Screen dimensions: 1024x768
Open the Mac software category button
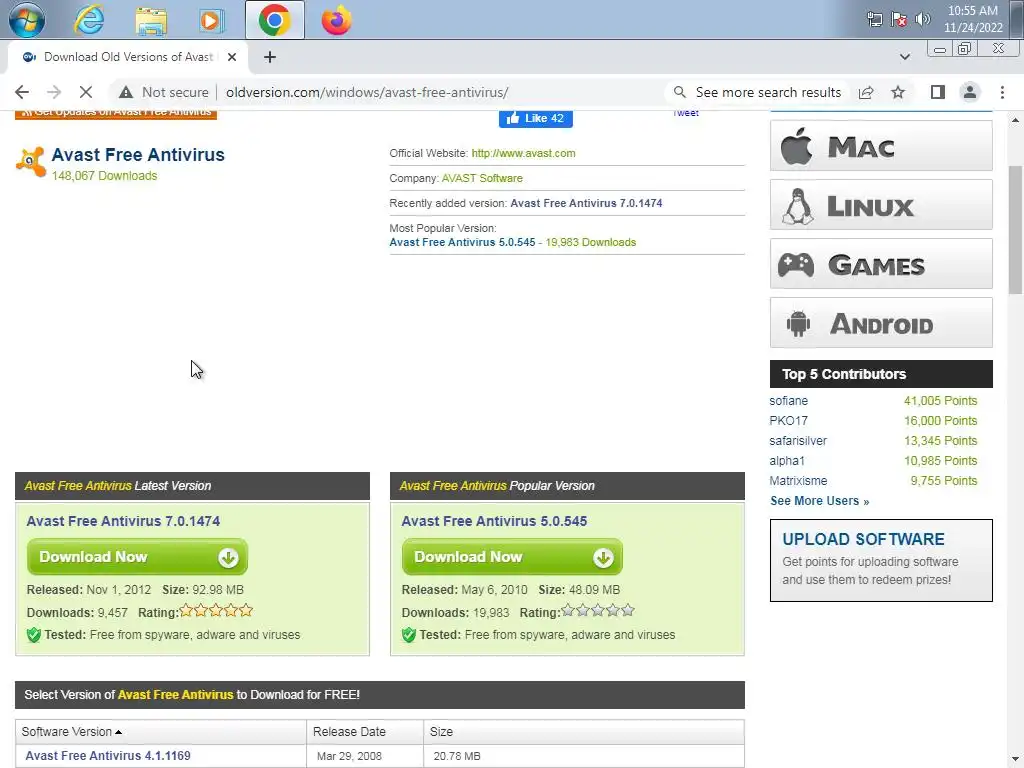click(881, 146)
